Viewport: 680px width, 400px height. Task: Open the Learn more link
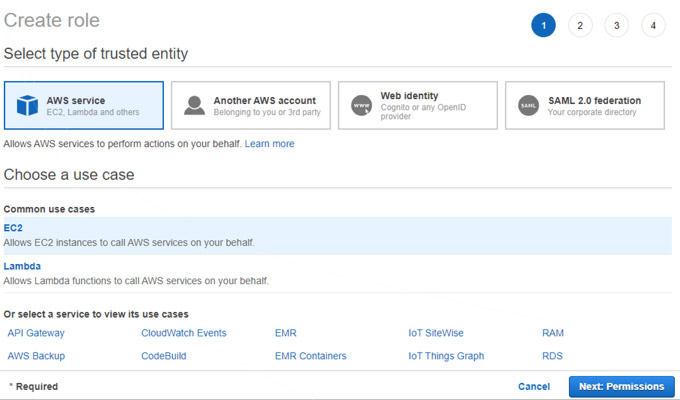[x=269, y=144]
